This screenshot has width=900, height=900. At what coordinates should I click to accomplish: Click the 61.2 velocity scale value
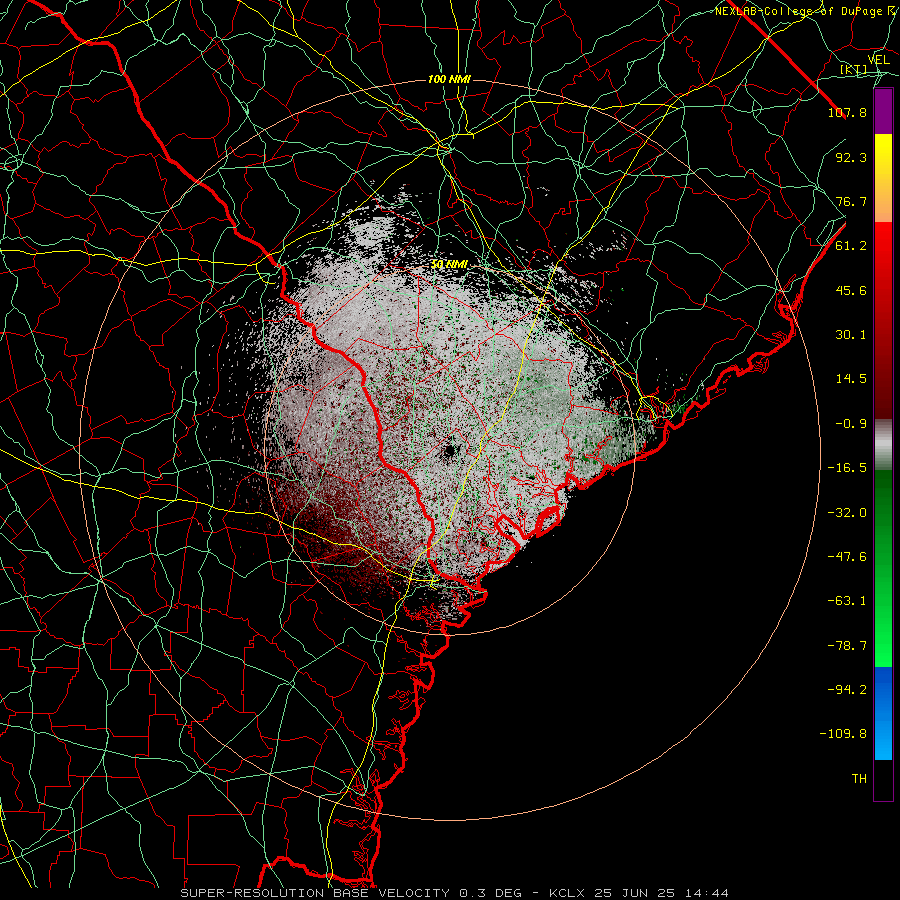pyautogui.click(x=851, y=246)
